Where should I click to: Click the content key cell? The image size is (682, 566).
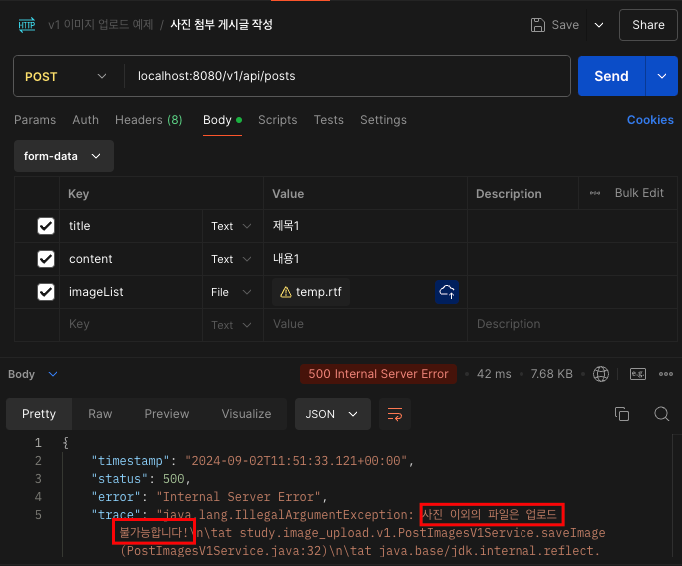[130, 259]
